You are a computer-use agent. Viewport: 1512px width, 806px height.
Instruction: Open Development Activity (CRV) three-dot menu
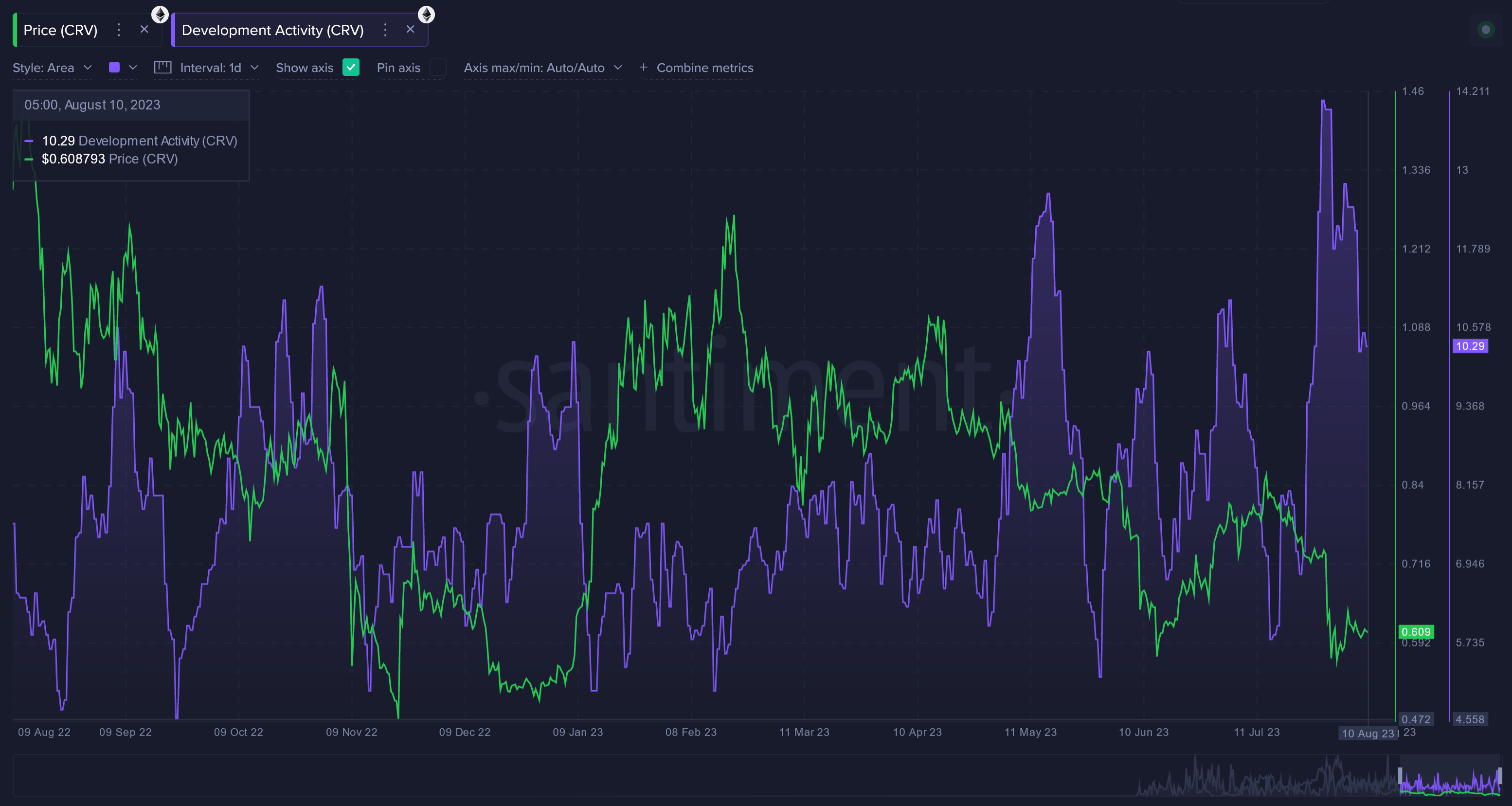click(385, 30)
